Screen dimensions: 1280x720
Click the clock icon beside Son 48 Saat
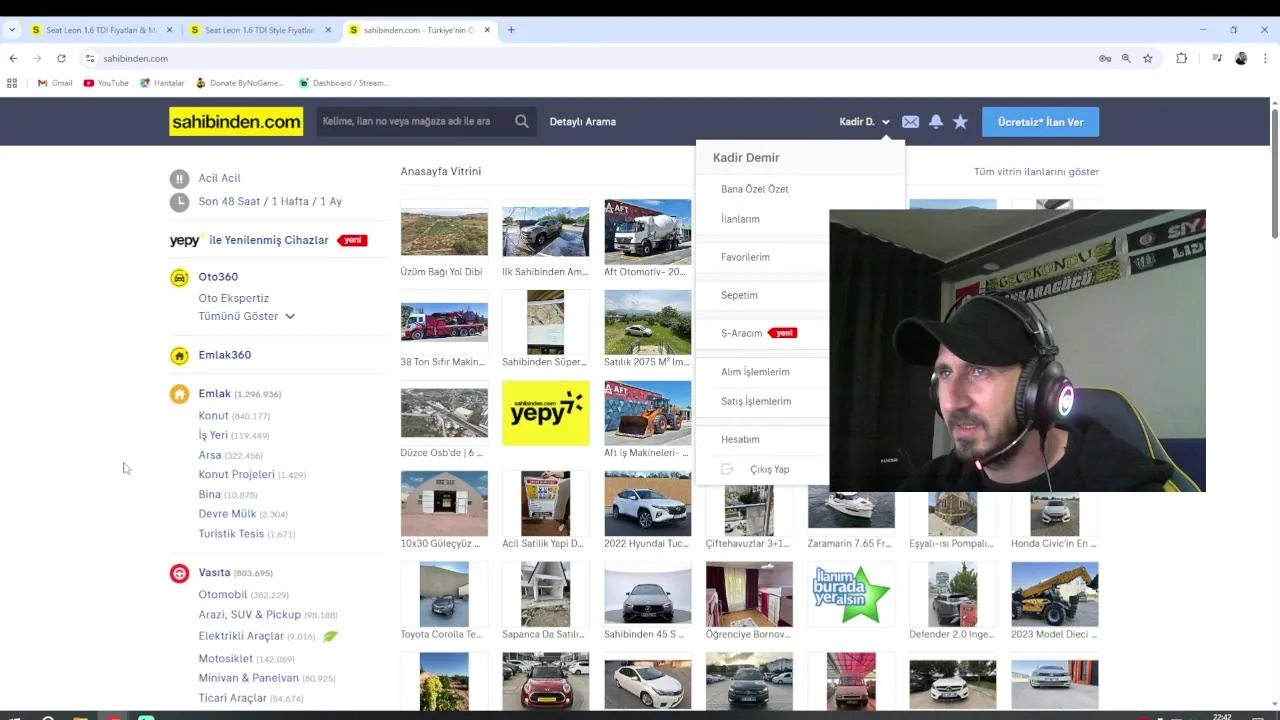tap(179, 202)
